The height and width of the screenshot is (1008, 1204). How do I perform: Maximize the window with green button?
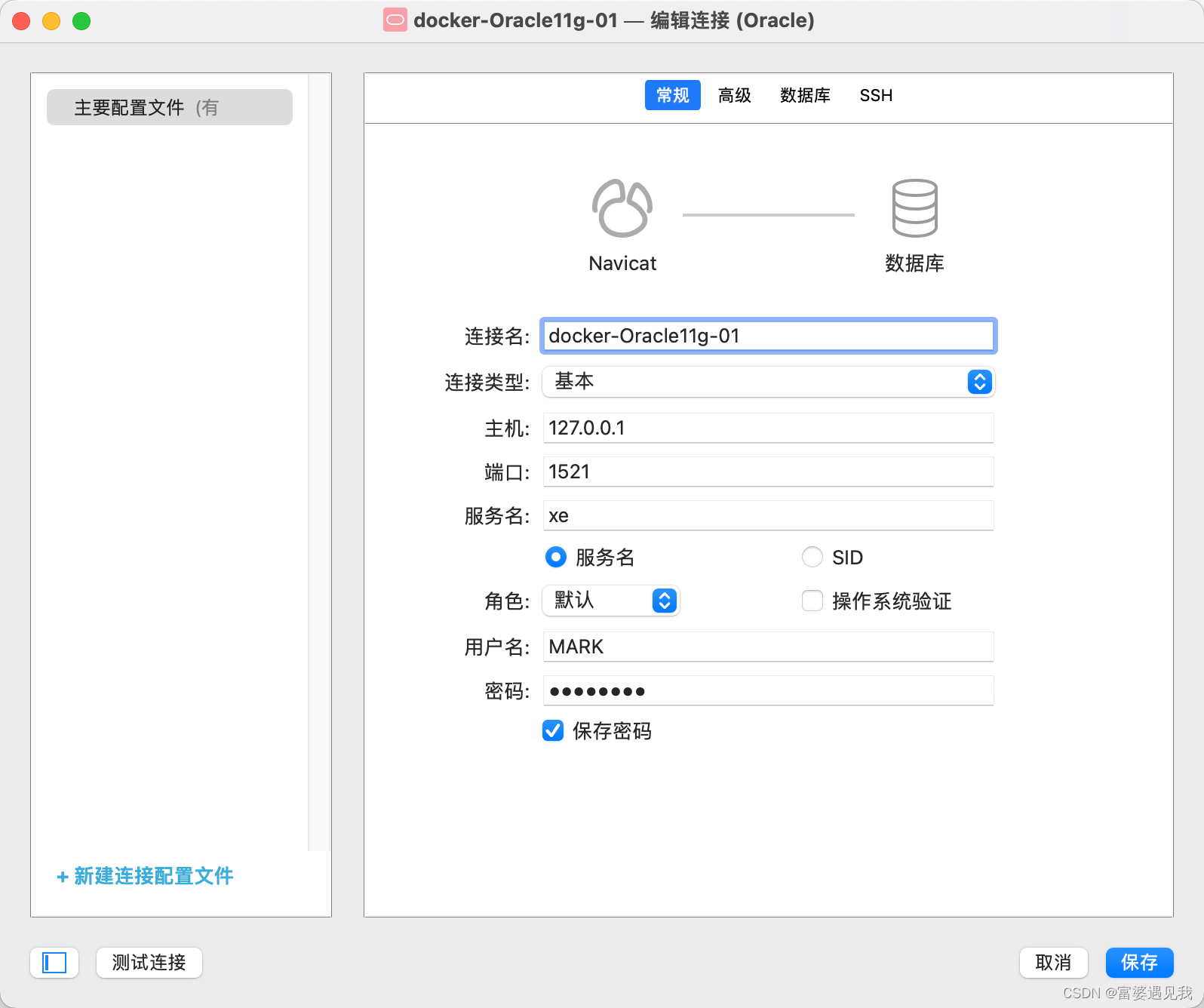pyautogui.click(x=81, y=21)
